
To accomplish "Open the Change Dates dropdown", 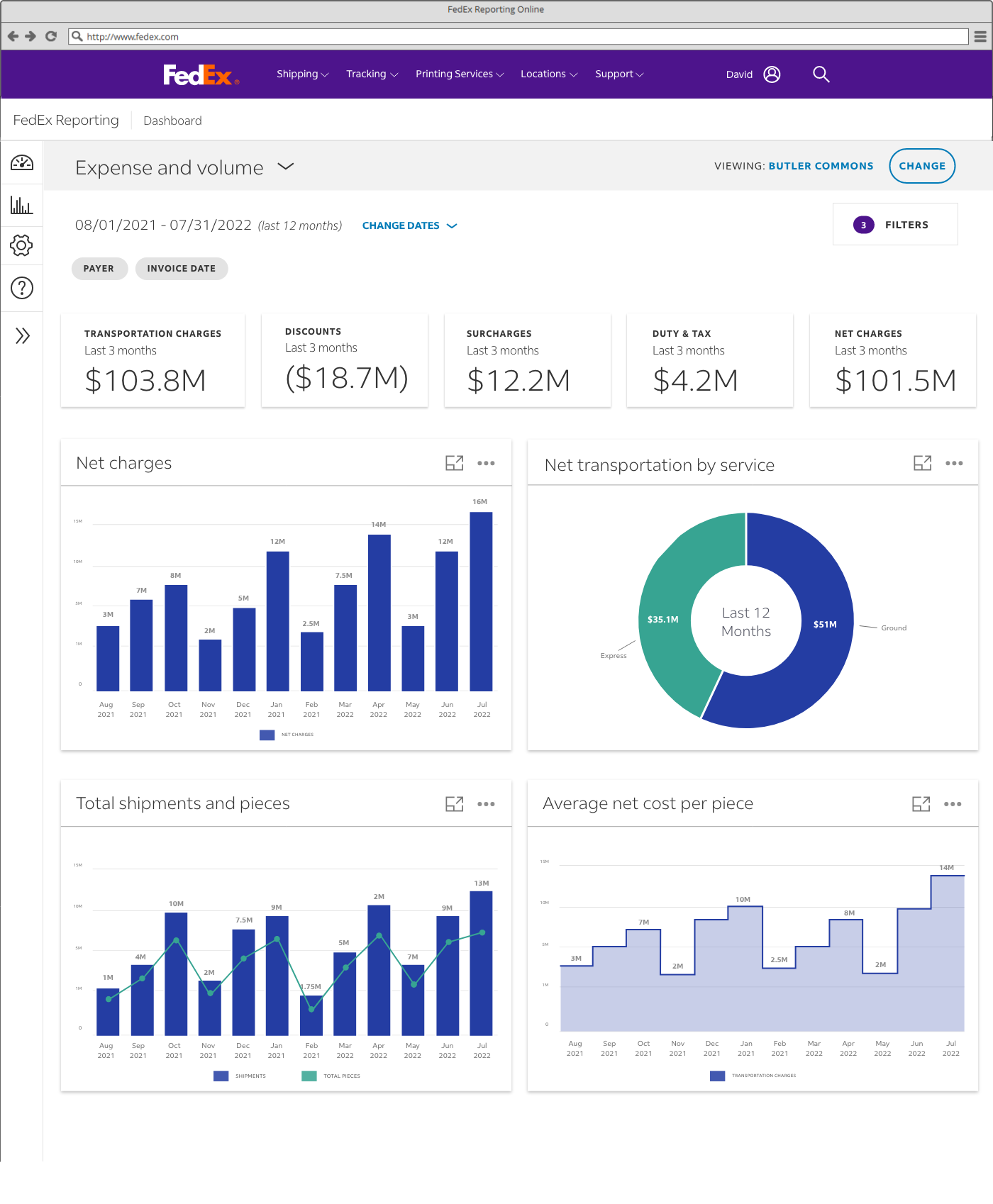I will [x=409, y=225].
